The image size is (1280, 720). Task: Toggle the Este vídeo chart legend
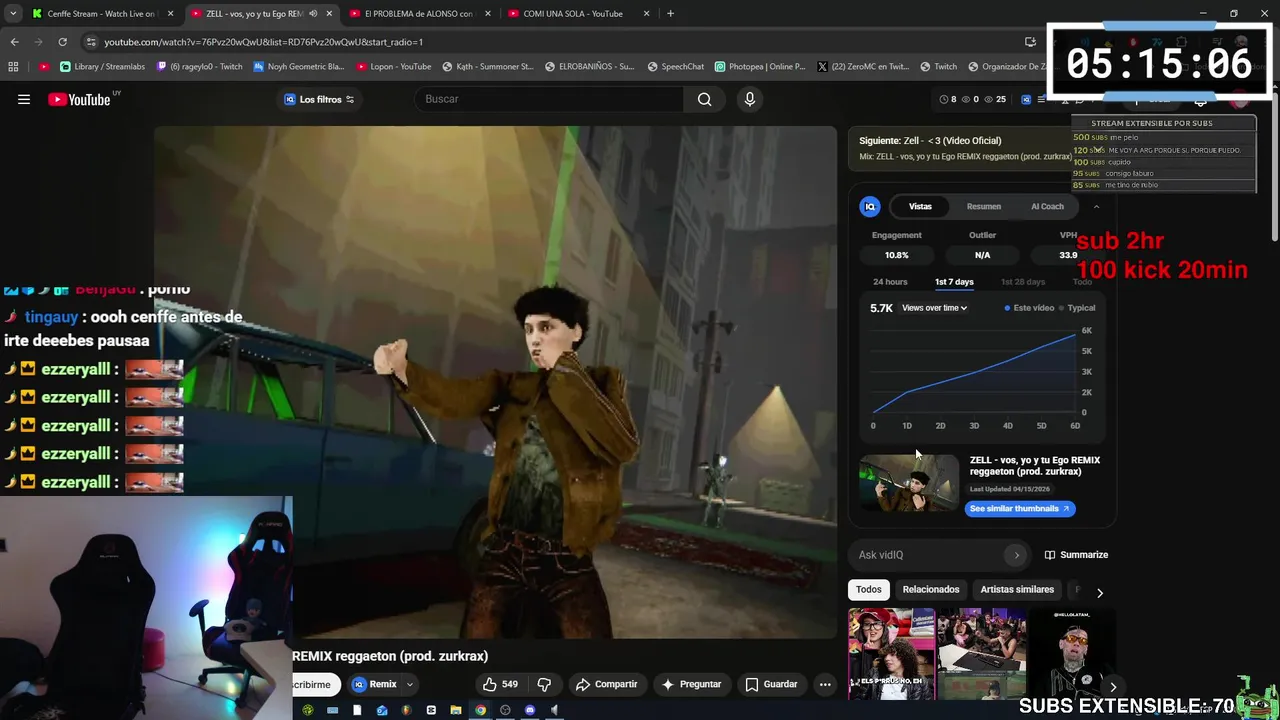click(x=1029, y=308)
